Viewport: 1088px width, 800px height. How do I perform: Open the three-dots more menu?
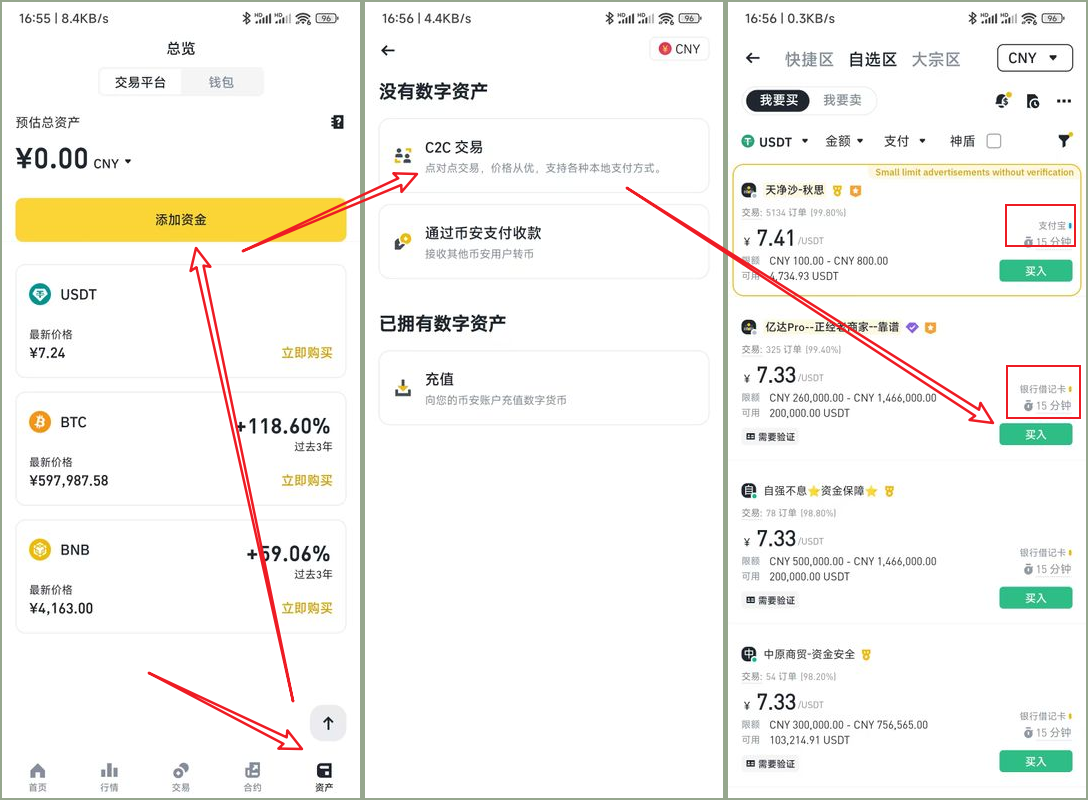coord(1064,101)
